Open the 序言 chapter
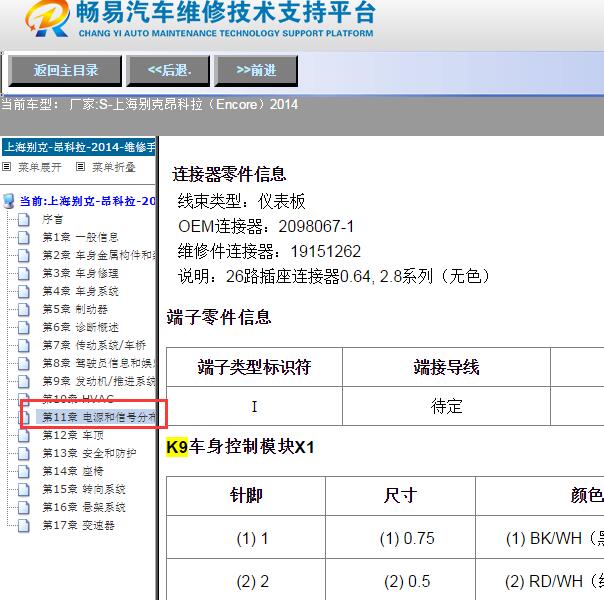The width and height of the screenshot is (604, 600). 52,219
